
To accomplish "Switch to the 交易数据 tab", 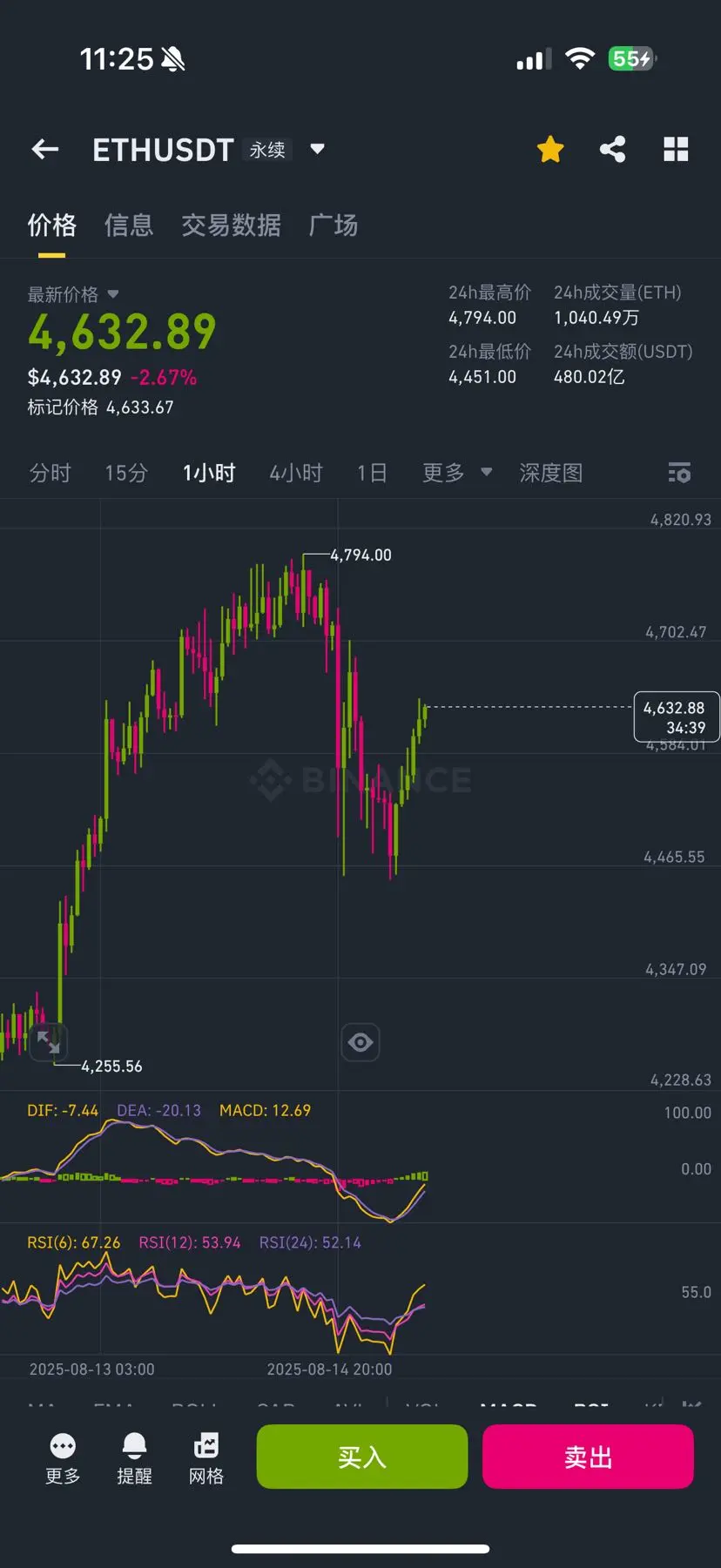I will tap(231, 225).
